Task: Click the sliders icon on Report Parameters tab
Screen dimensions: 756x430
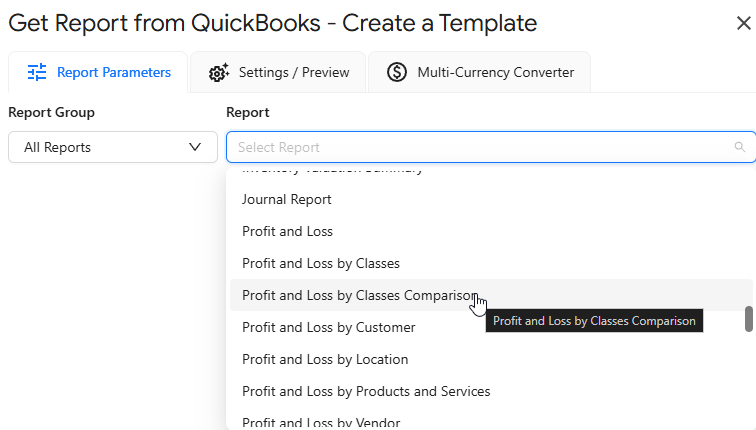Action: click(x=37, y=72)
